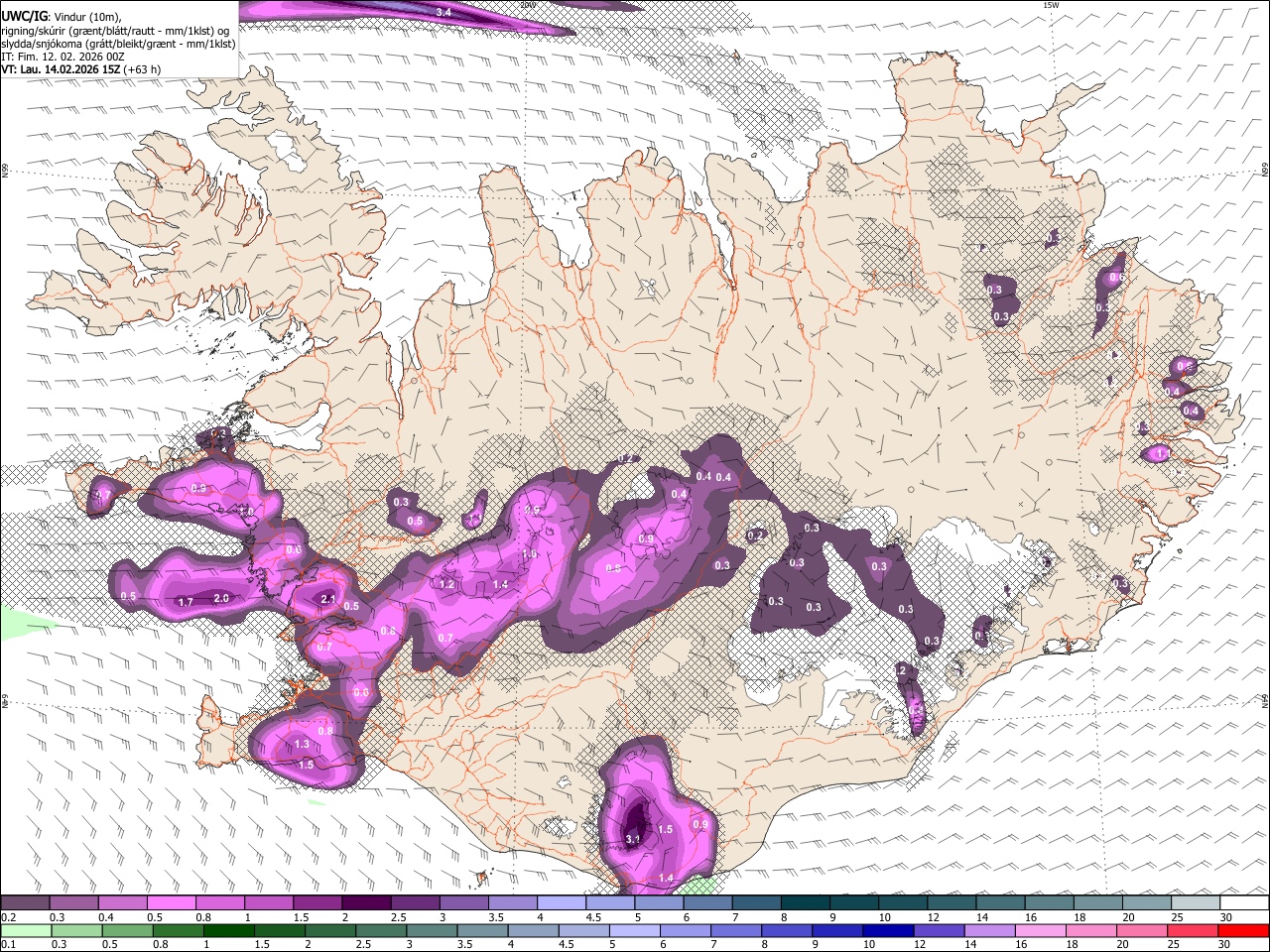Viewport: 1270px width, 952px height.
Task: Click the 'IT: Fim. 12. 02. 2026 00Z' line
Action: coord(63,57)
